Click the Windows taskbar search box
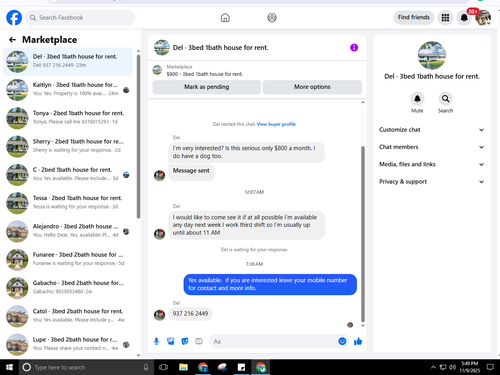Image resolution: width=500 pixels, height=375 pixels. [86, 367]
